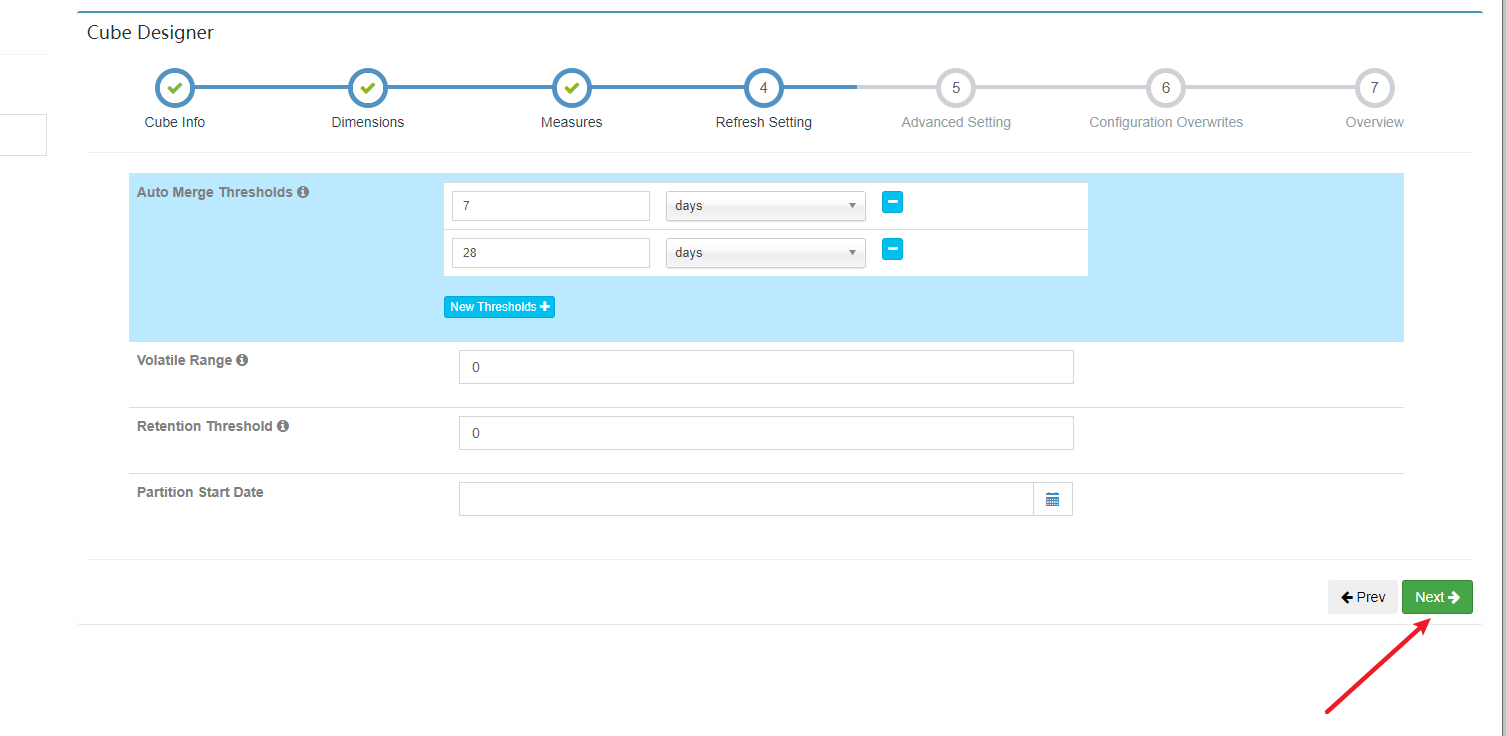Show info for Volatile Range
This screenshot has height=736, width=1507.
click(x=242, y=360)
